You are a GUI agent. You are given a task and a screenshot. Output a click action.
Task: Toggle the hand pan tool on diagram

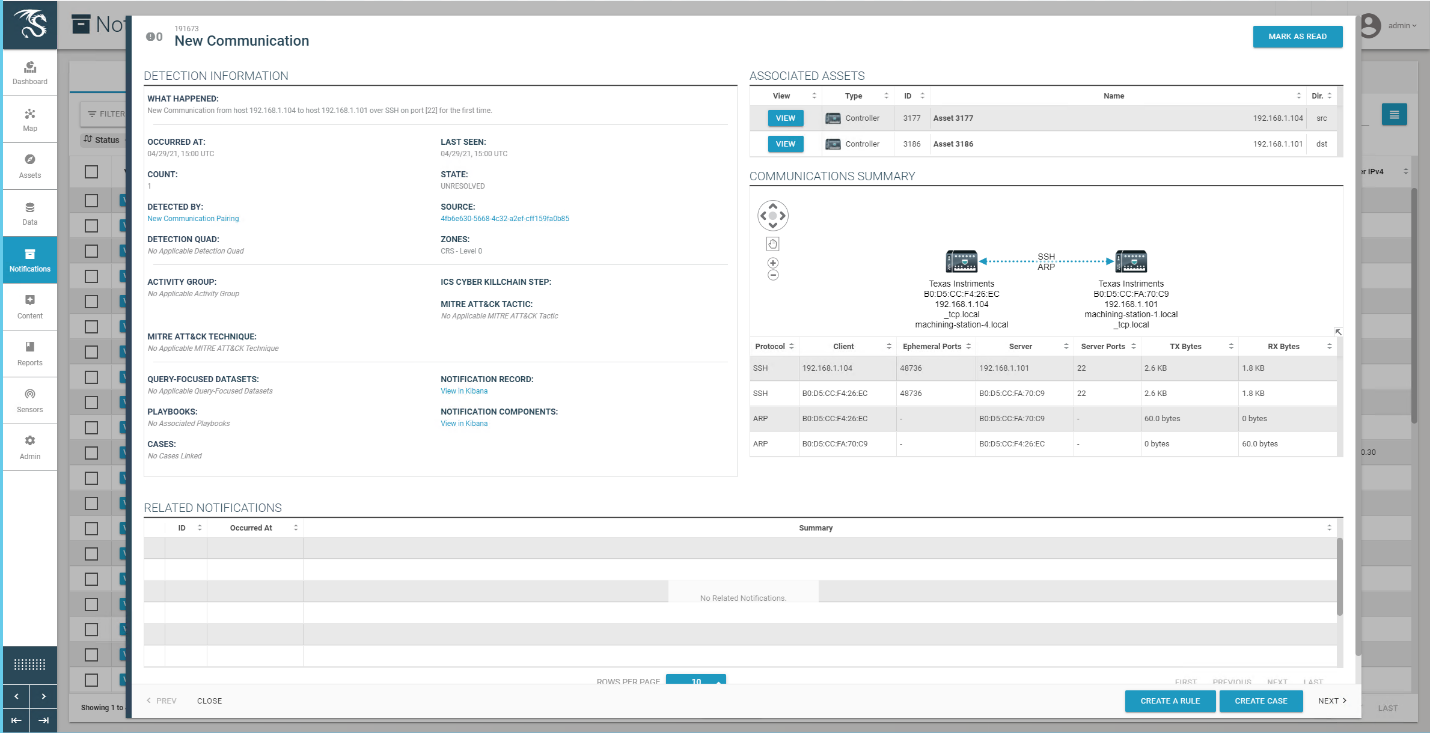[x=773, y=244]
